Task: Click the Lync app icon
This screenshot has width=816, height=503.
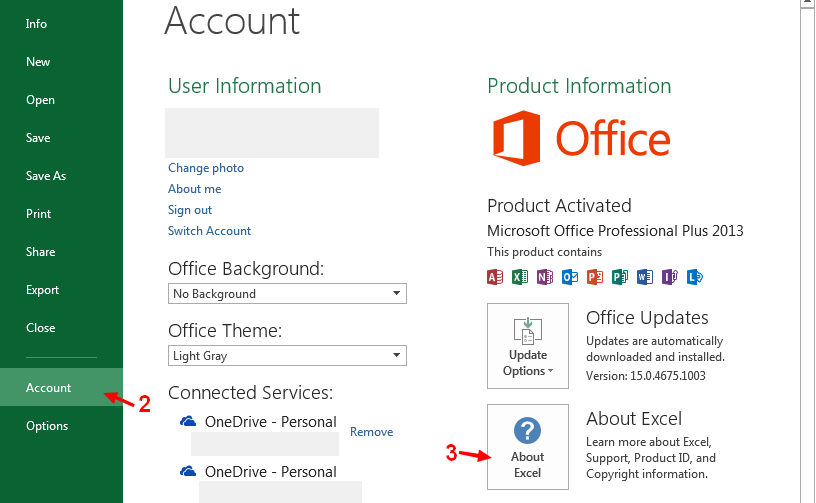Action: [x=695, y=277]
